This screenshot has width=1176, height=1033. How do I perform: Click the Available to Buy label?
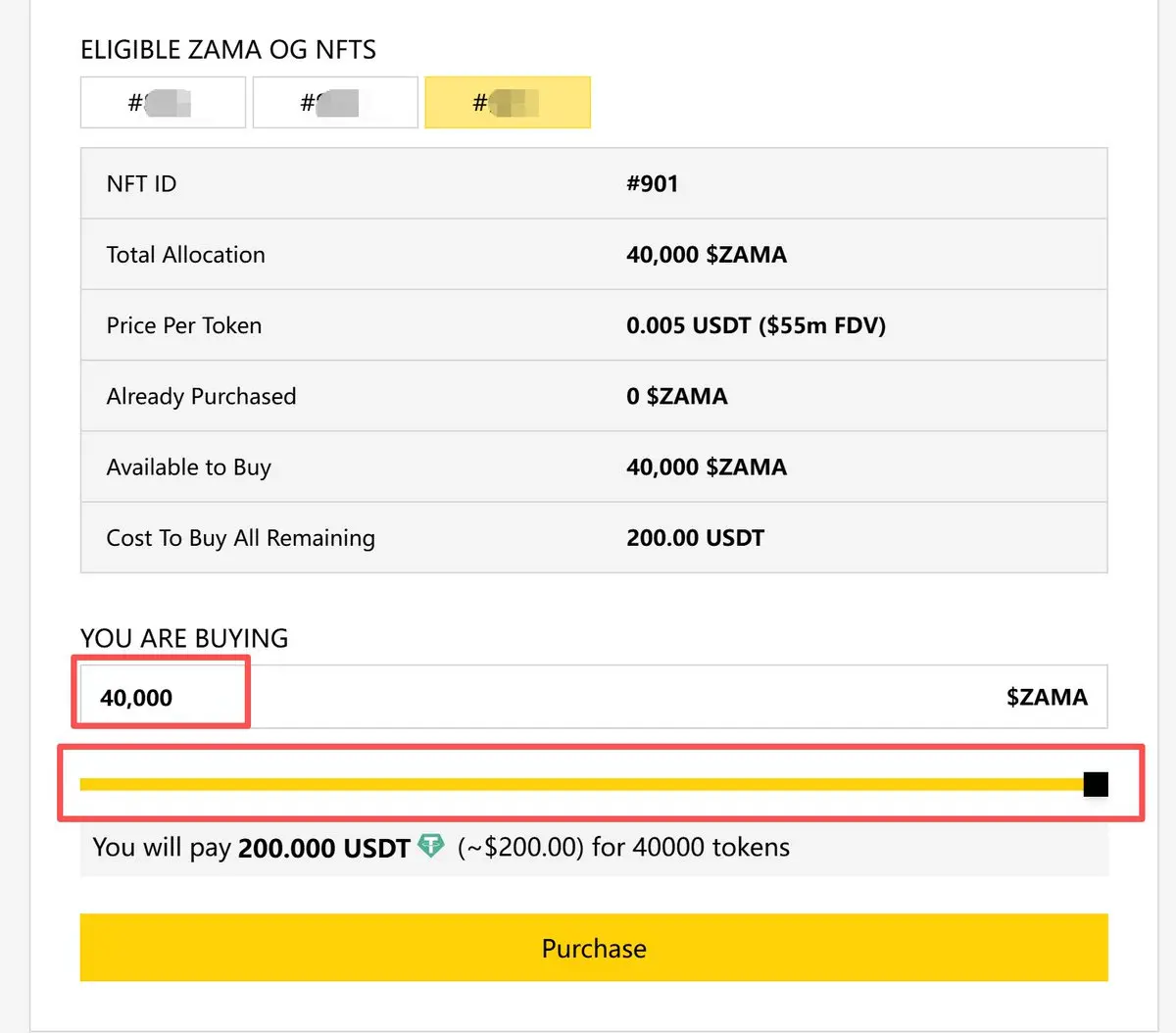(x=188, y=467)
